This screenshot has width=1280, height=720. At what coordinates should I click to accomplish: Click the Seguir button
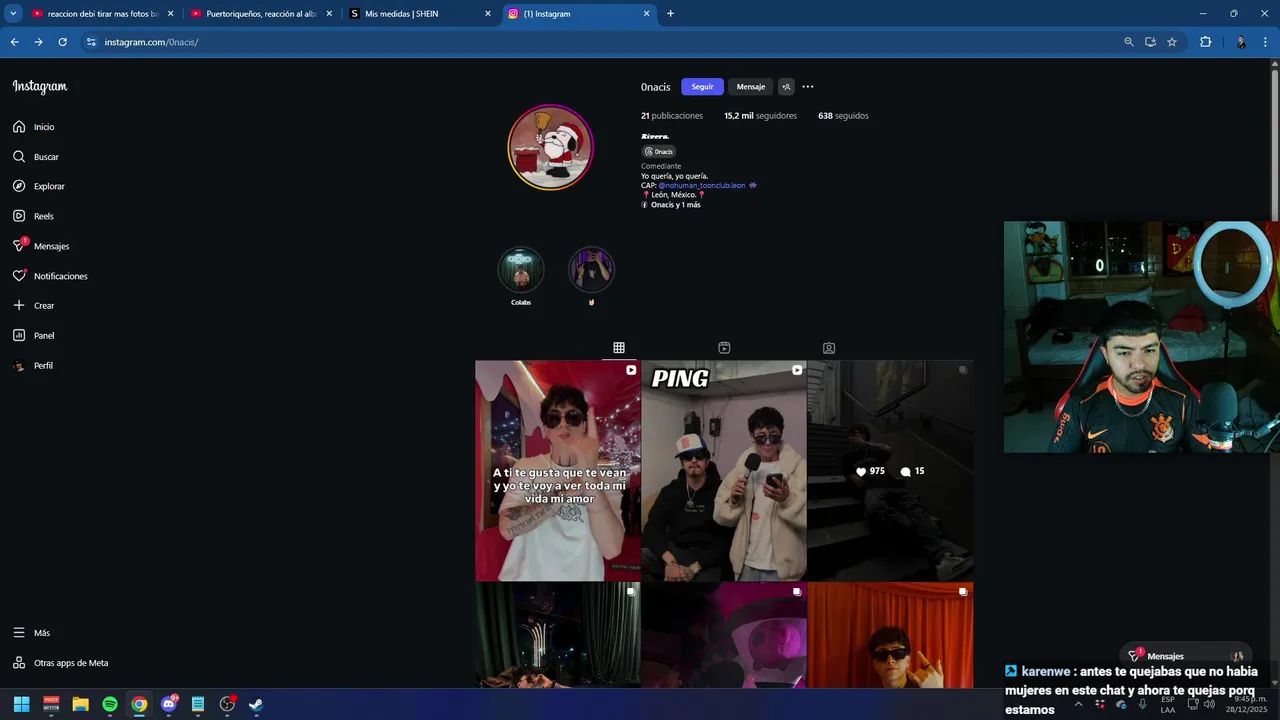coord(702,87)
